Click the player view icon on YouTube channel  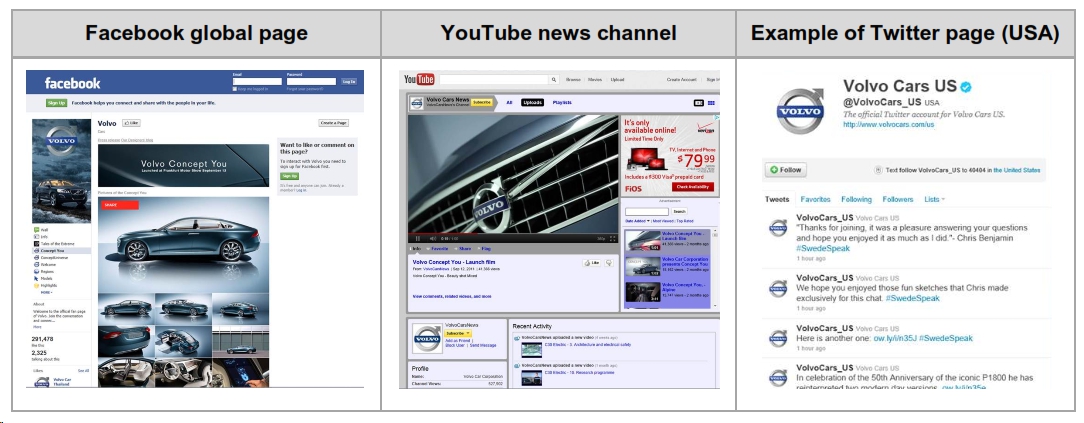(698, 103)
